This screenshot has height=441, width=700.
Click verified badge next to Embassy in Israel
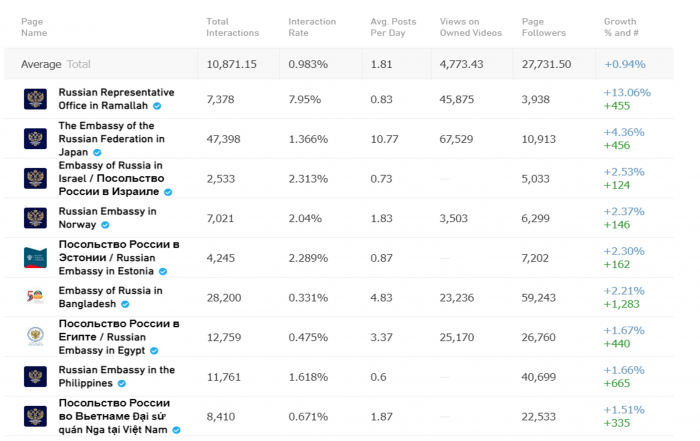click(x=168, y=192)
